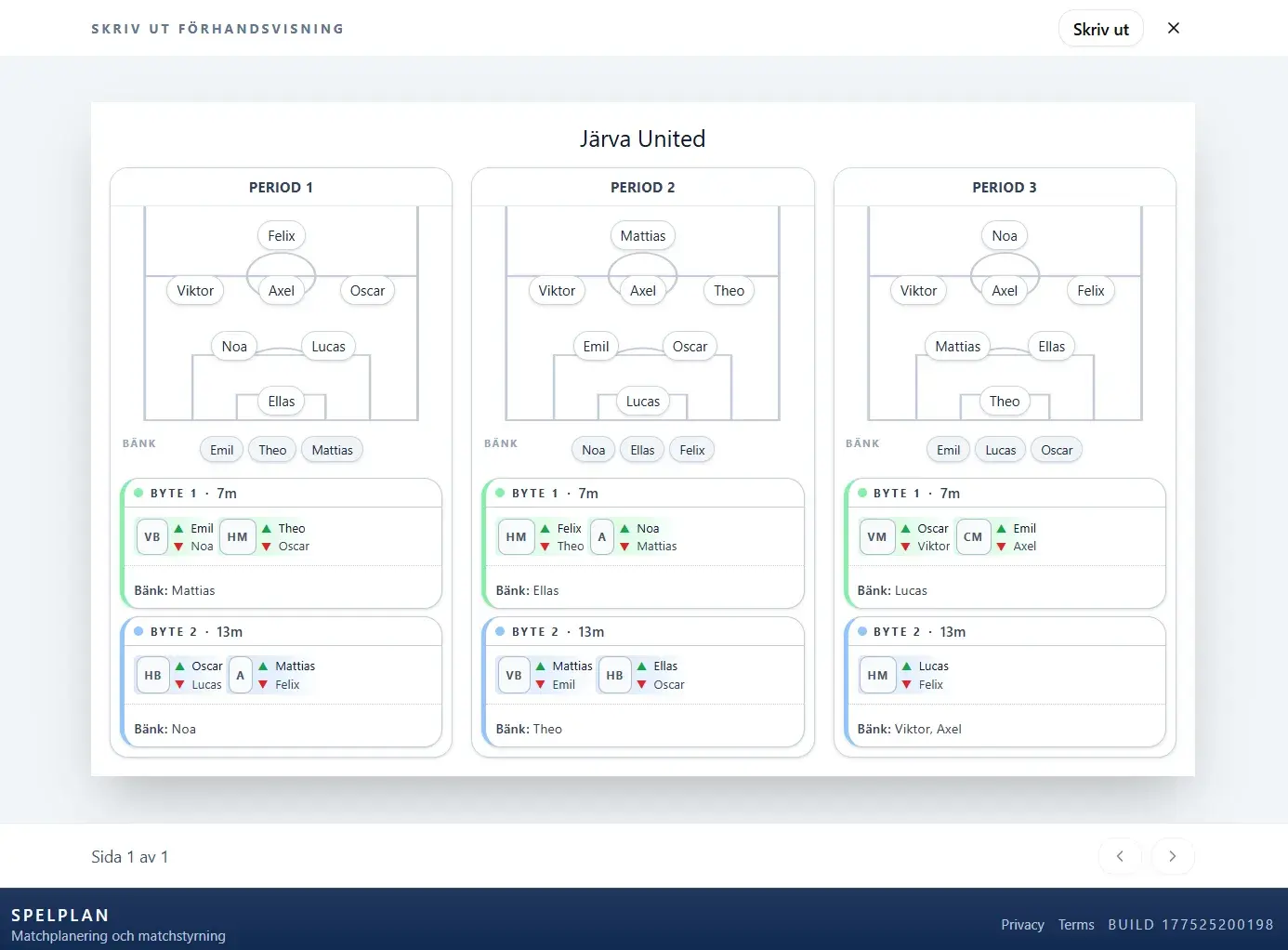Click the A position badge in Period 1 Byte 2
This screenshot has width=1288, height=950.
[x=241, y=676]
